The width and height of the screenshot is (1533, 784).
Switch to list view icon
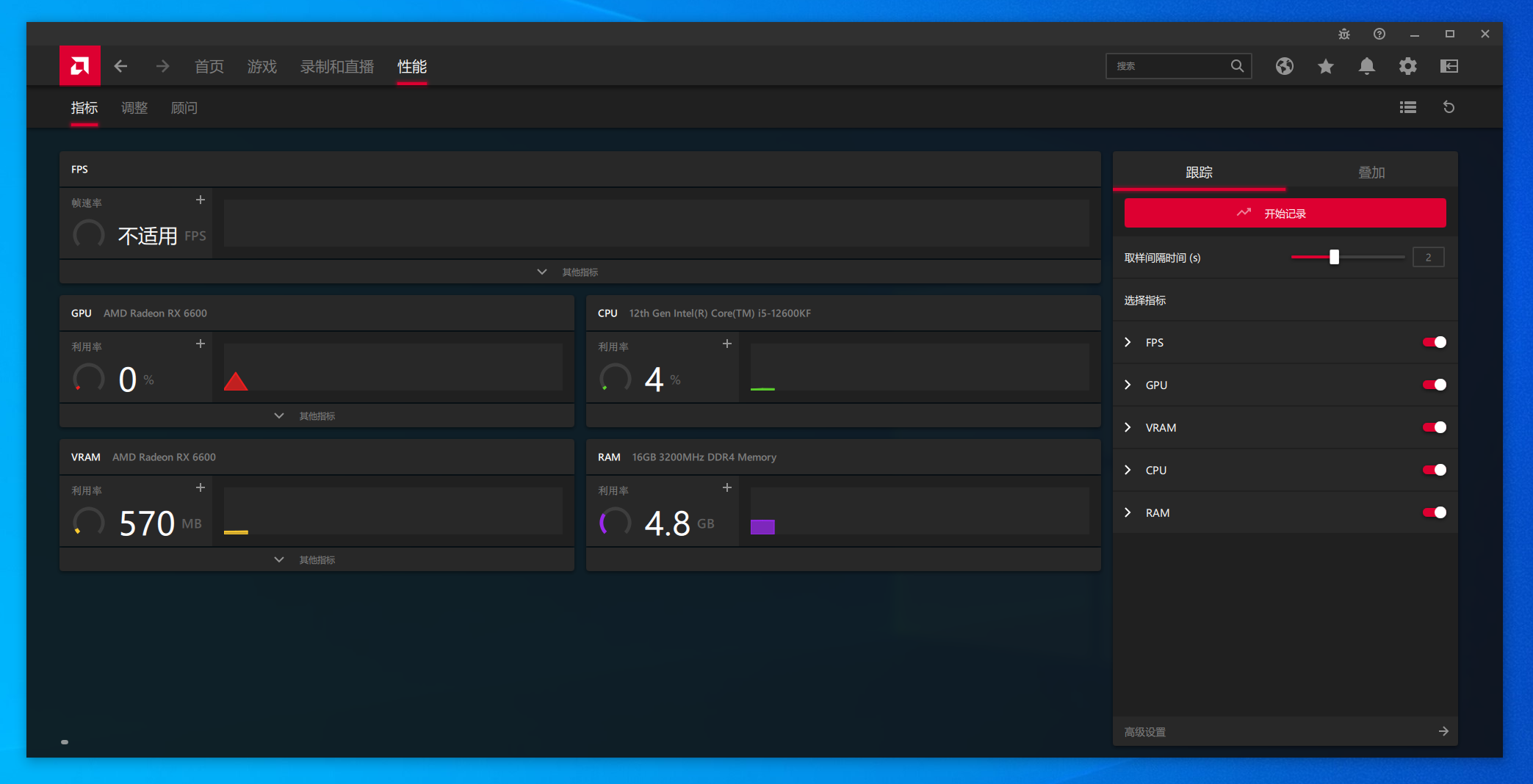coord(1408,107)
